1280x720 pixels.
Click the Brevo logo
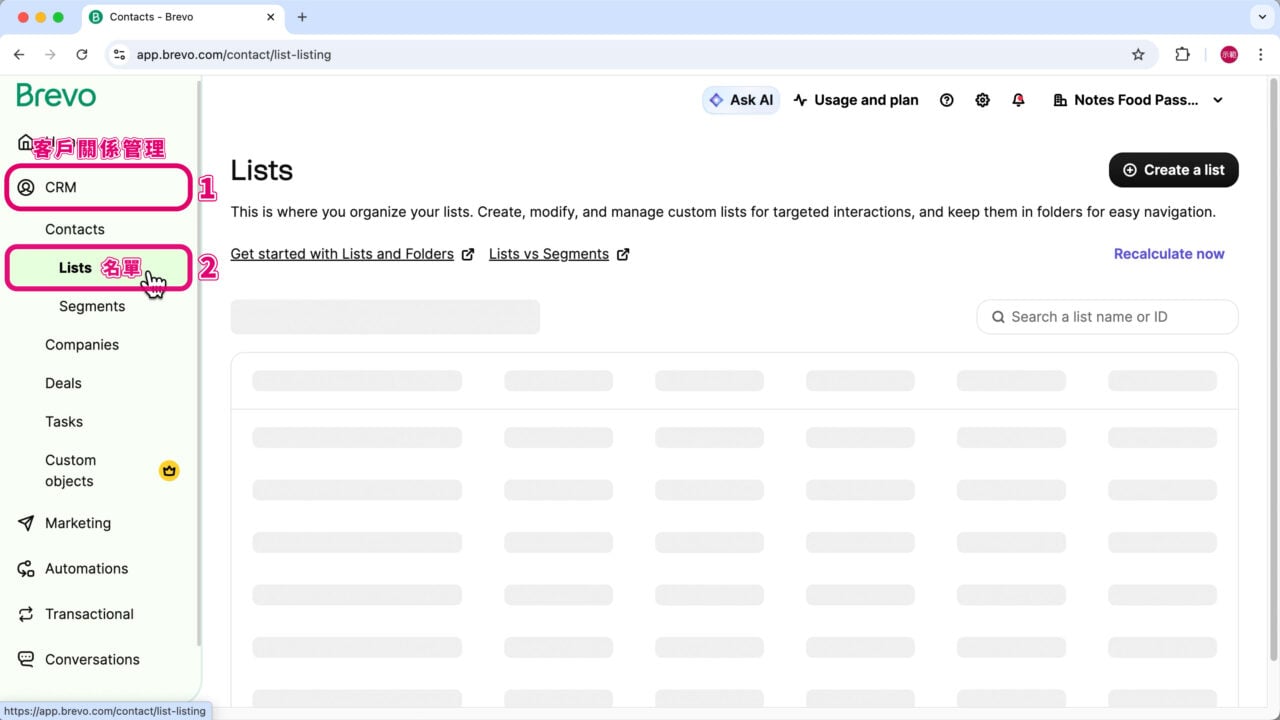click(x=55, y=95)
